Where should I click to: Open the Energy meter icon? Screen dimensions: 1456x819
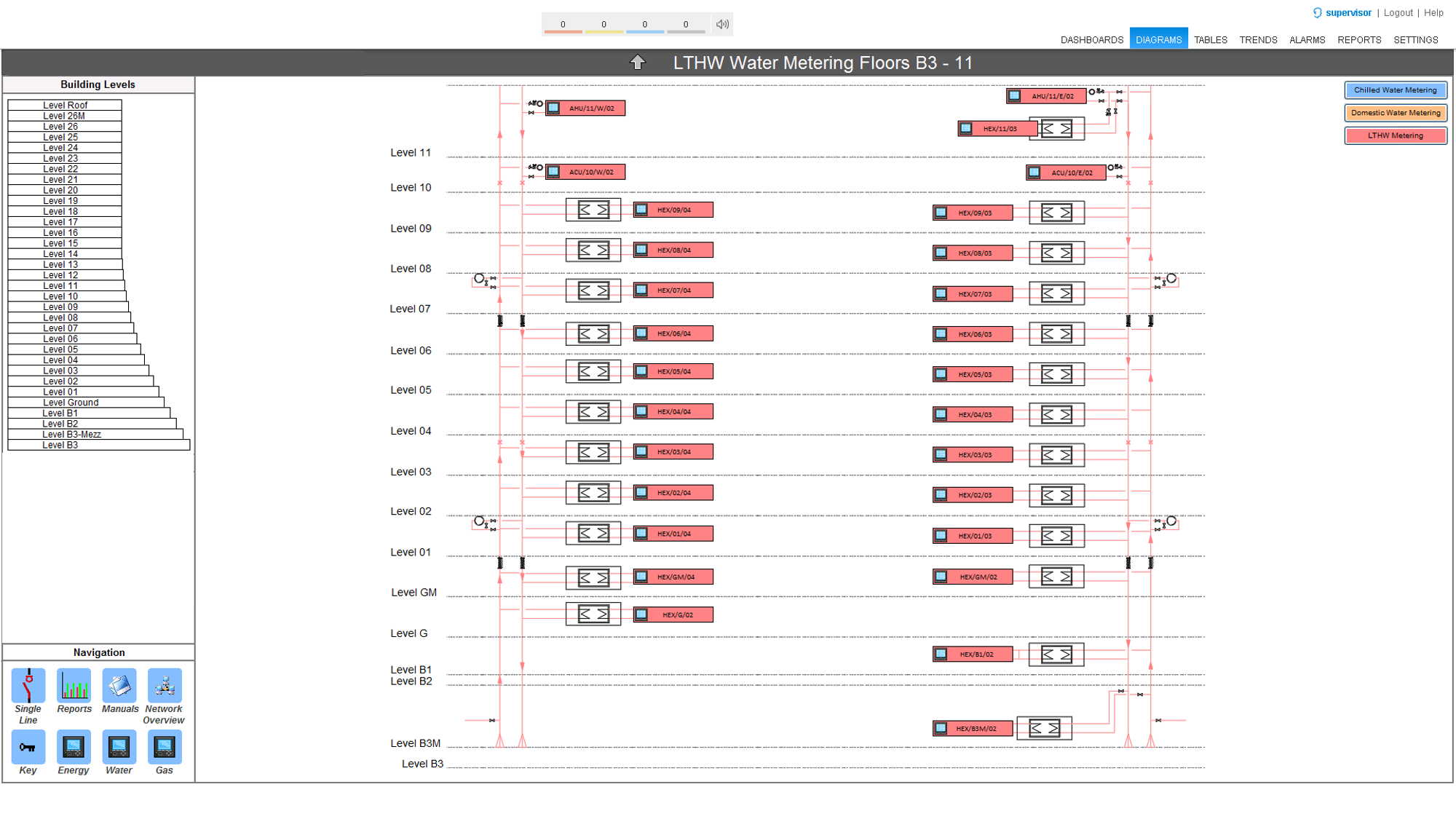tap(74, 747)
